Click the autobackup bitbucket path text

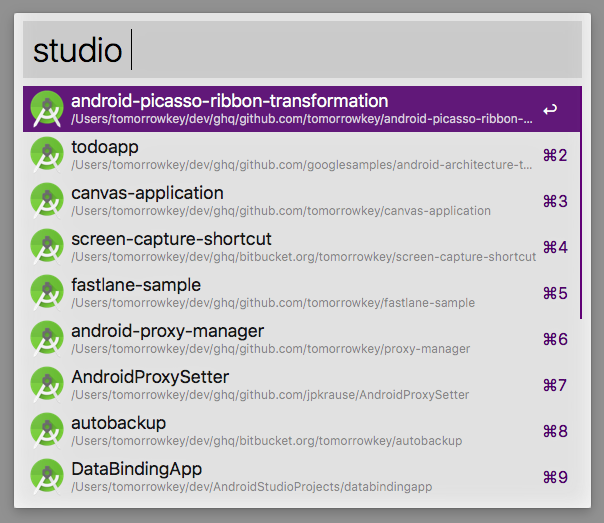click(266, 441)
